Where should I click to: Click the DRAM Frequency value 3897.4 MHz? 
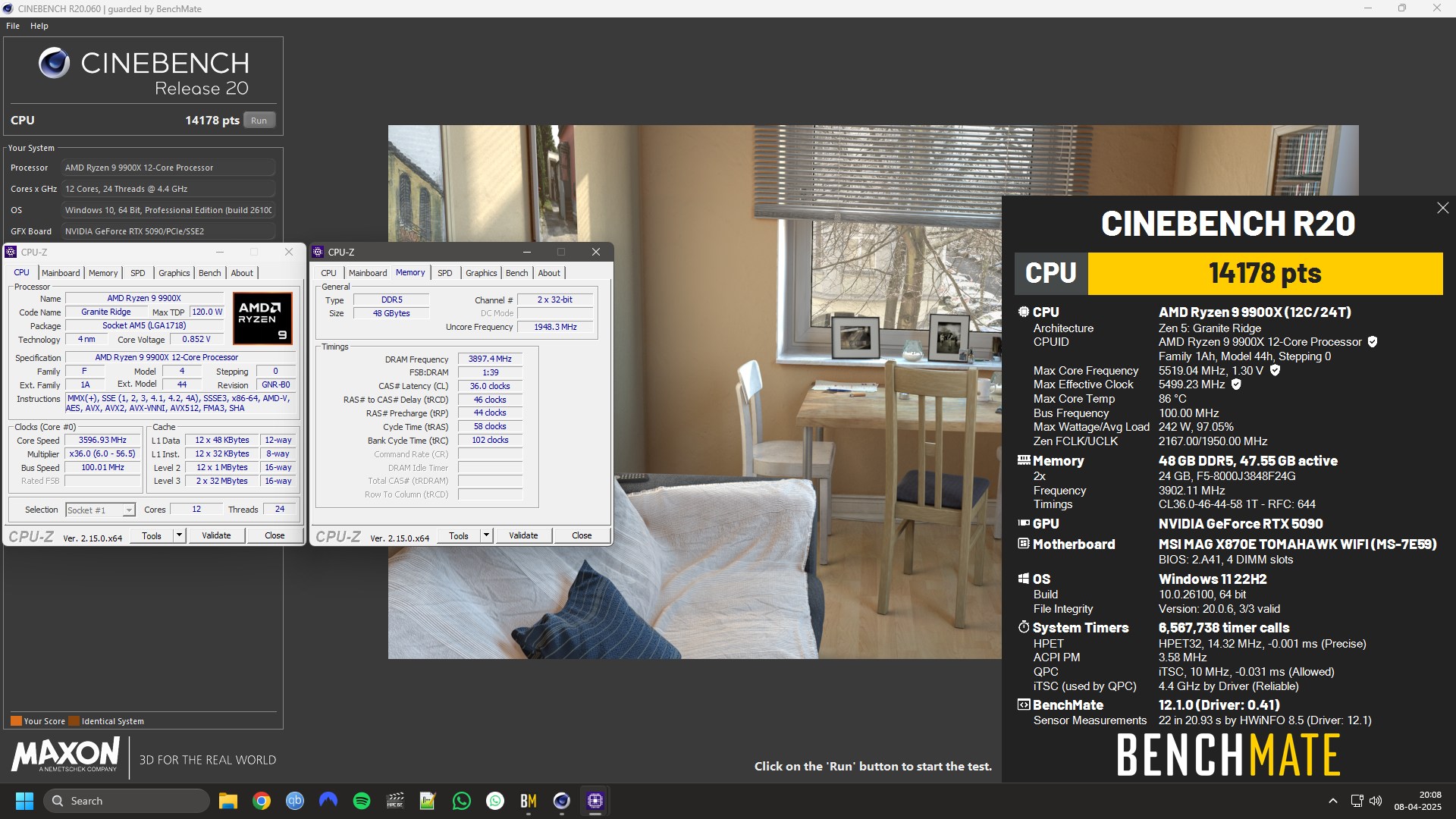[x=490, y=359]
